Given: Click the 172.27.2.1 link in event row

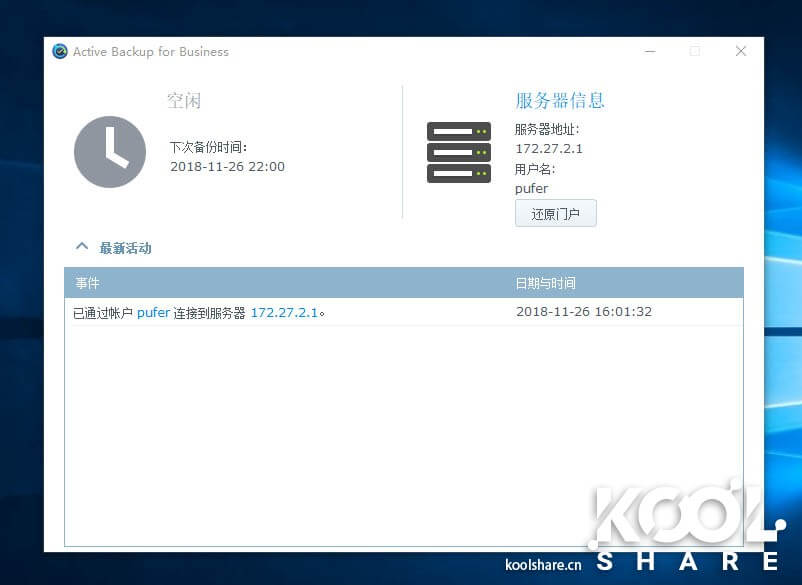Looking at the screenshot, I should tap(284, 312).
